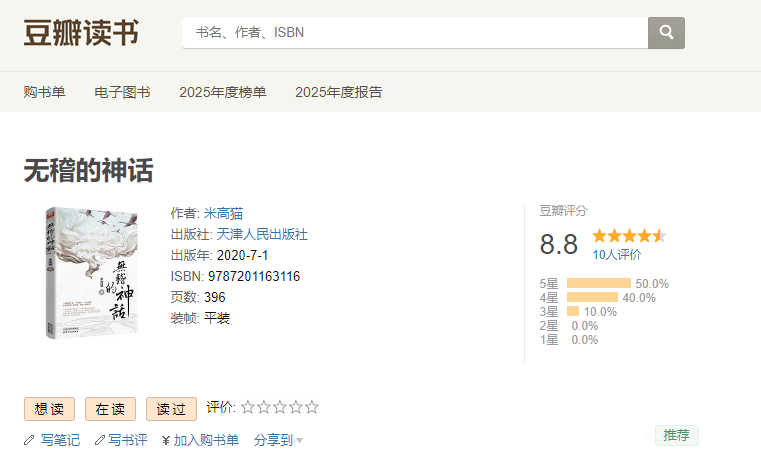The width and height of the screenshot is (761, 469).
Task: Open author link 米高猫
Action: pyautogui.click(x=223, y=213)
